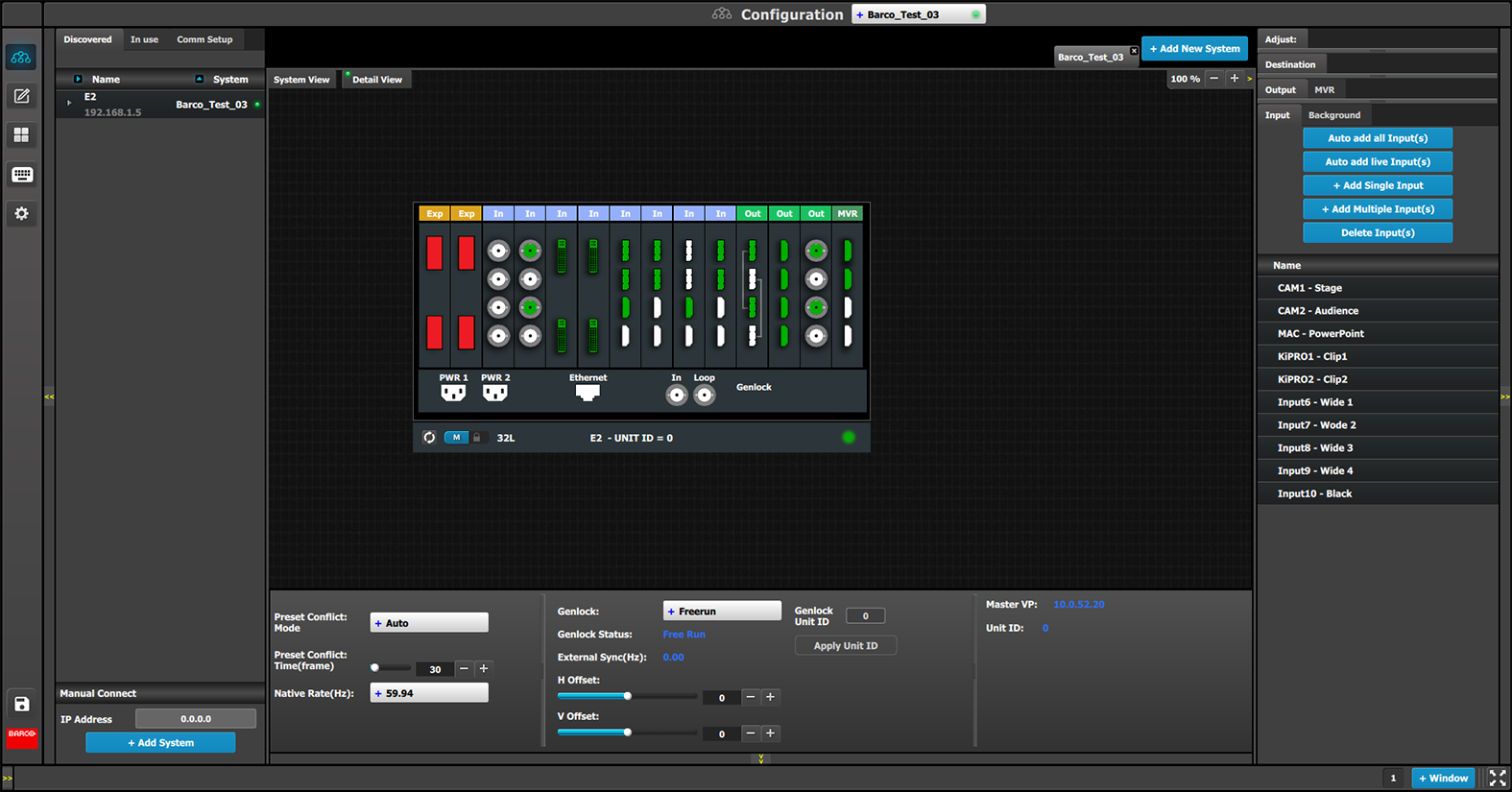
Task: Decrease the H Offset value
Action: [751, 697]
